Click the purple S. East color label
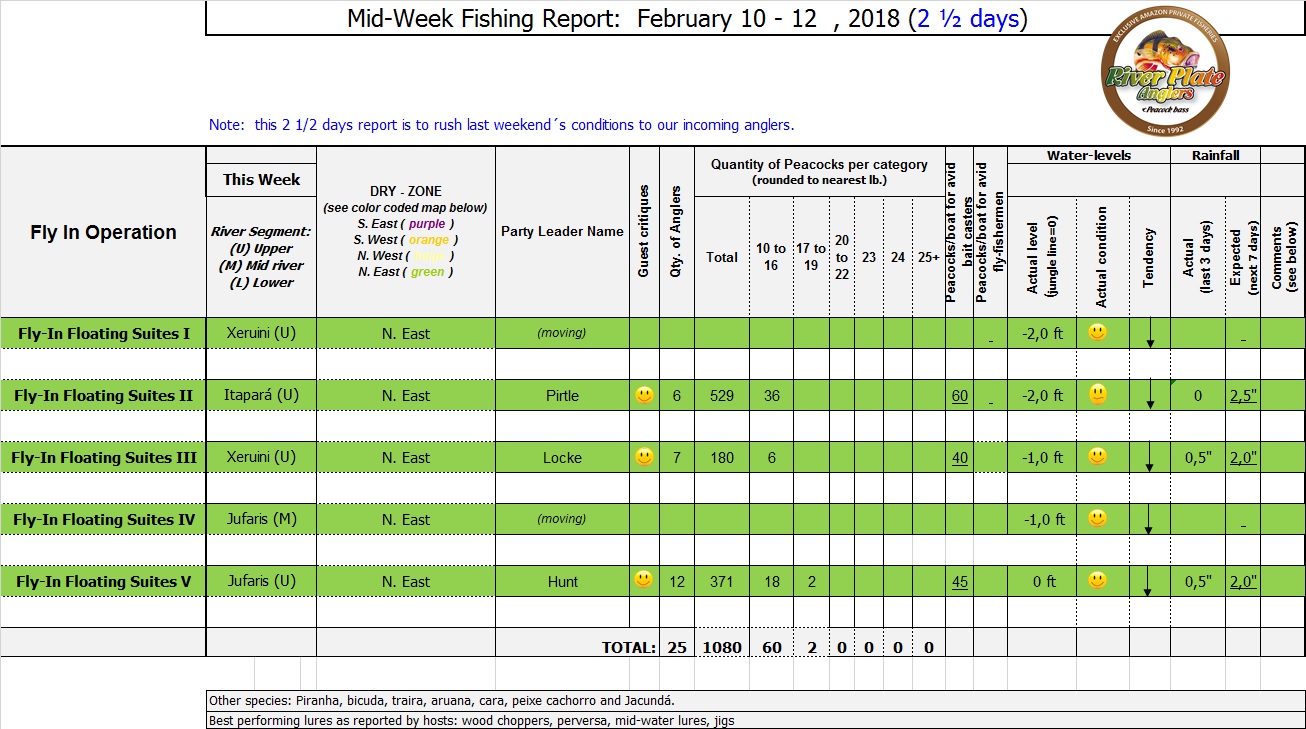1306x729 pixels. pos(427,224)
